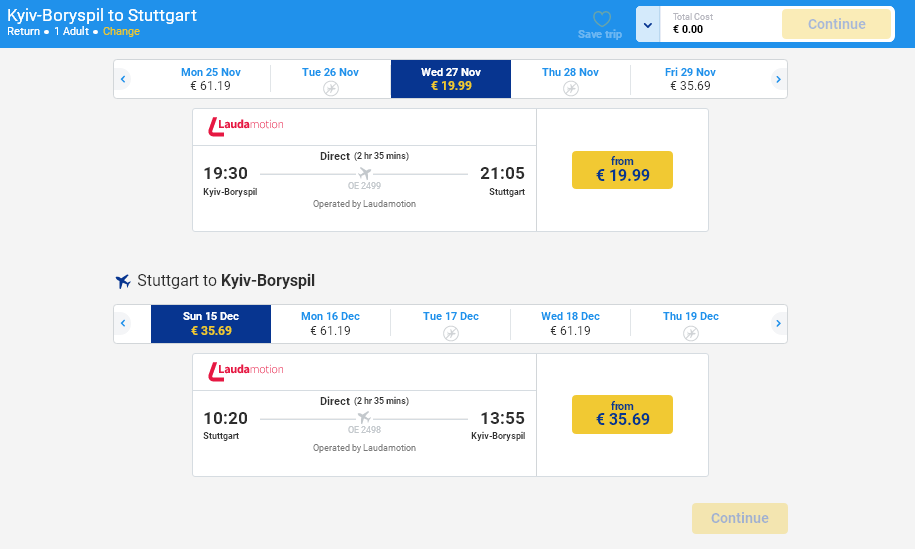
Task: Click no-flight icon under Tue 17 Dec
Action: point(451,333)
